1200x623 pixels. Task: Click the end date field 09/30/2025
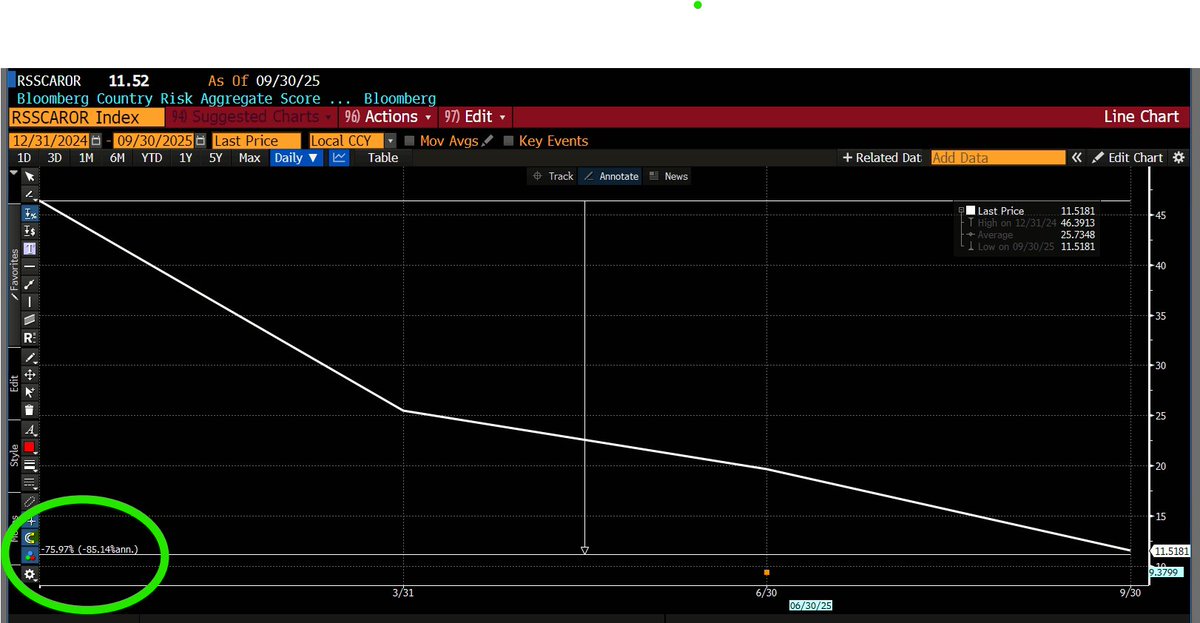(155, 141)
